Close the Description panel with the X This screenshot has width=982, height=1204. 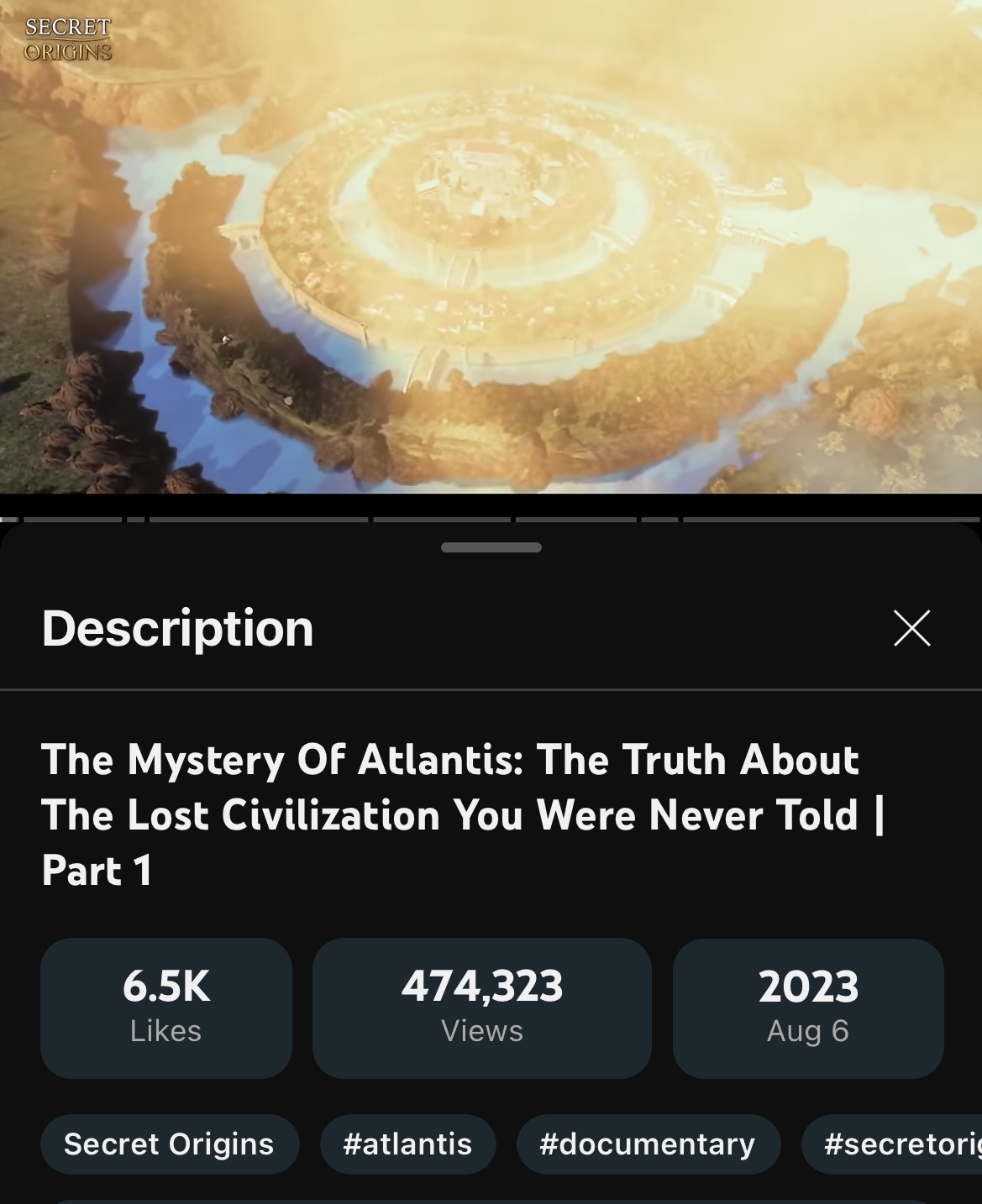coord(912,628)
